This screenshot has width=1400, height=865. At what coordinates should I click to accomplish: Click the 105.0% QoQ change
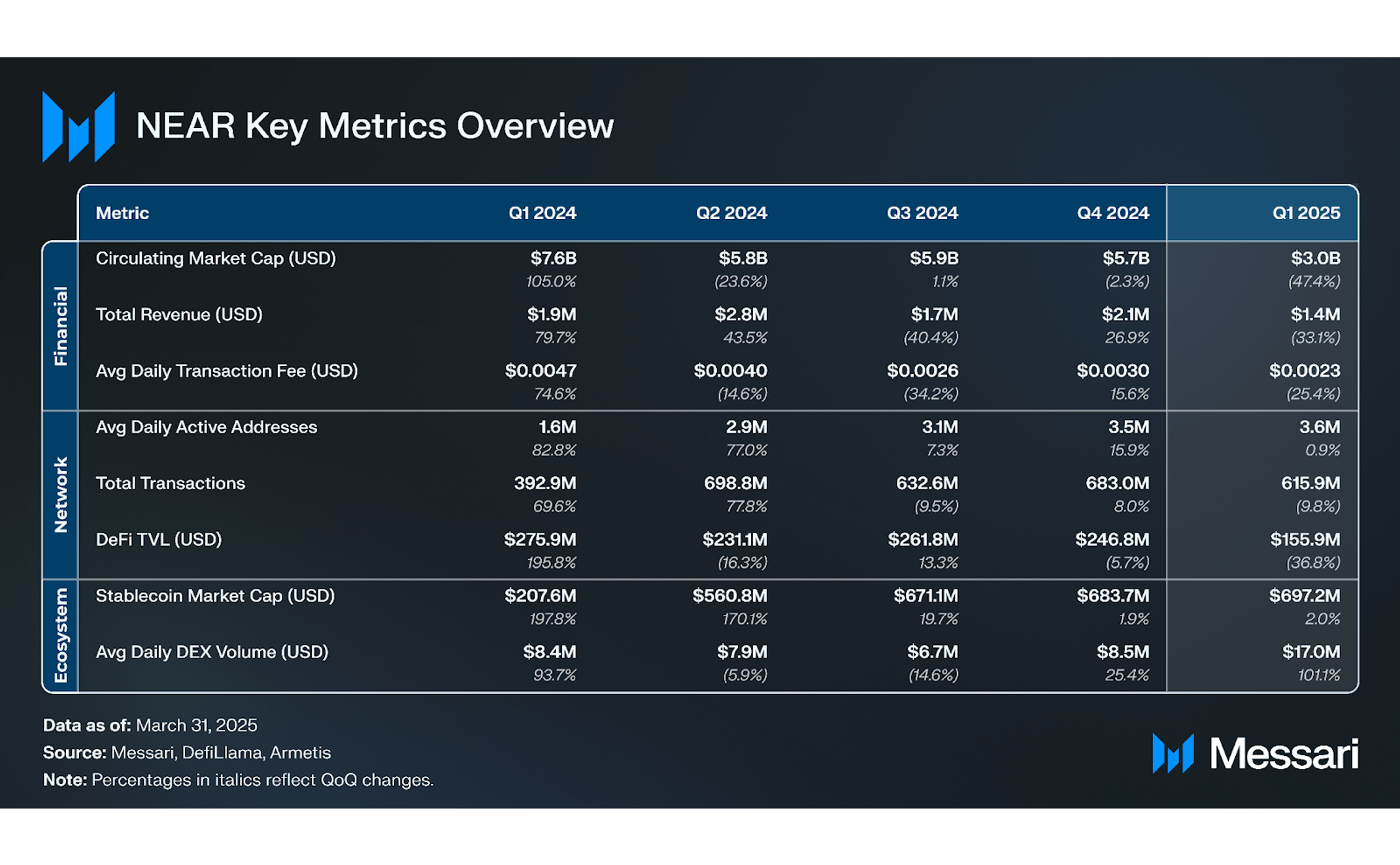pos(551,282)
